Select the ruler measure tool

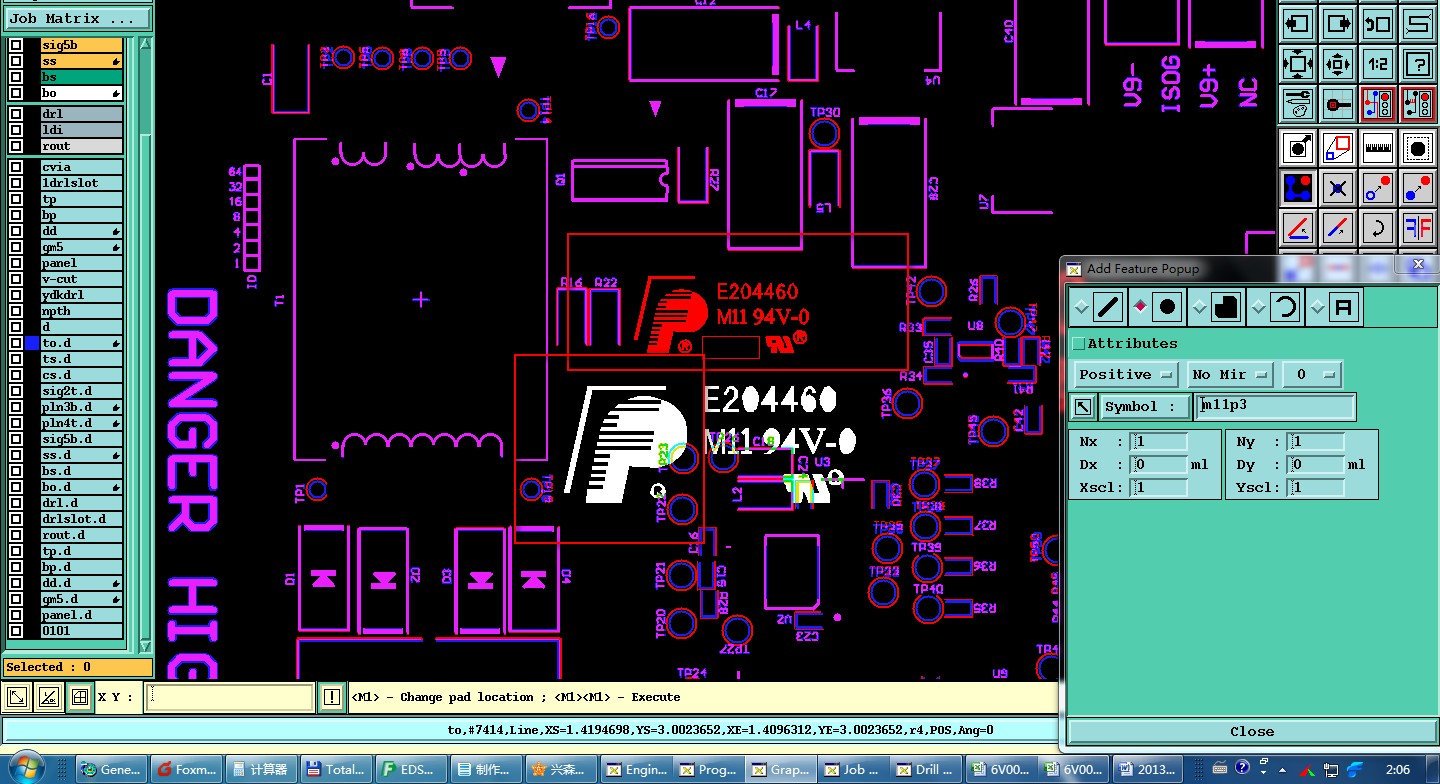(x=1378, y=148)
